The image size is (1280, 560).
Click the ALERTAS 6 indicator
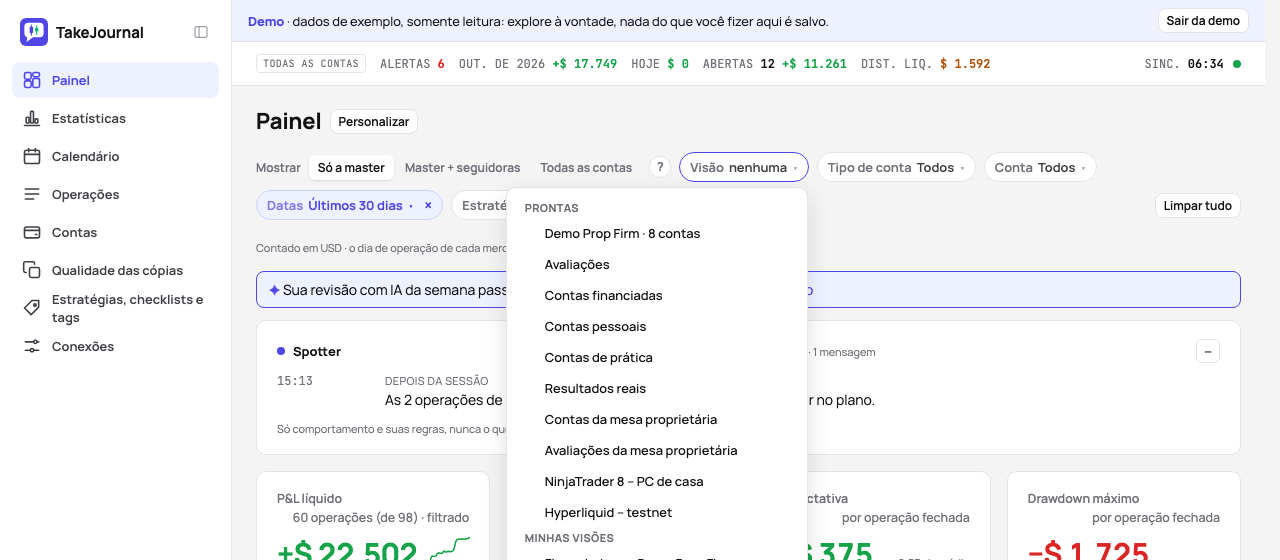click(x=412, y=64)
